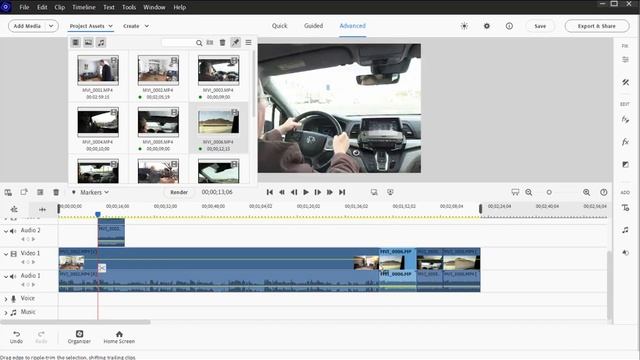The height and width of the screenshot is (360, 640).
Task: Click the search magnifier in Project Assets
Action: (199, 43)
